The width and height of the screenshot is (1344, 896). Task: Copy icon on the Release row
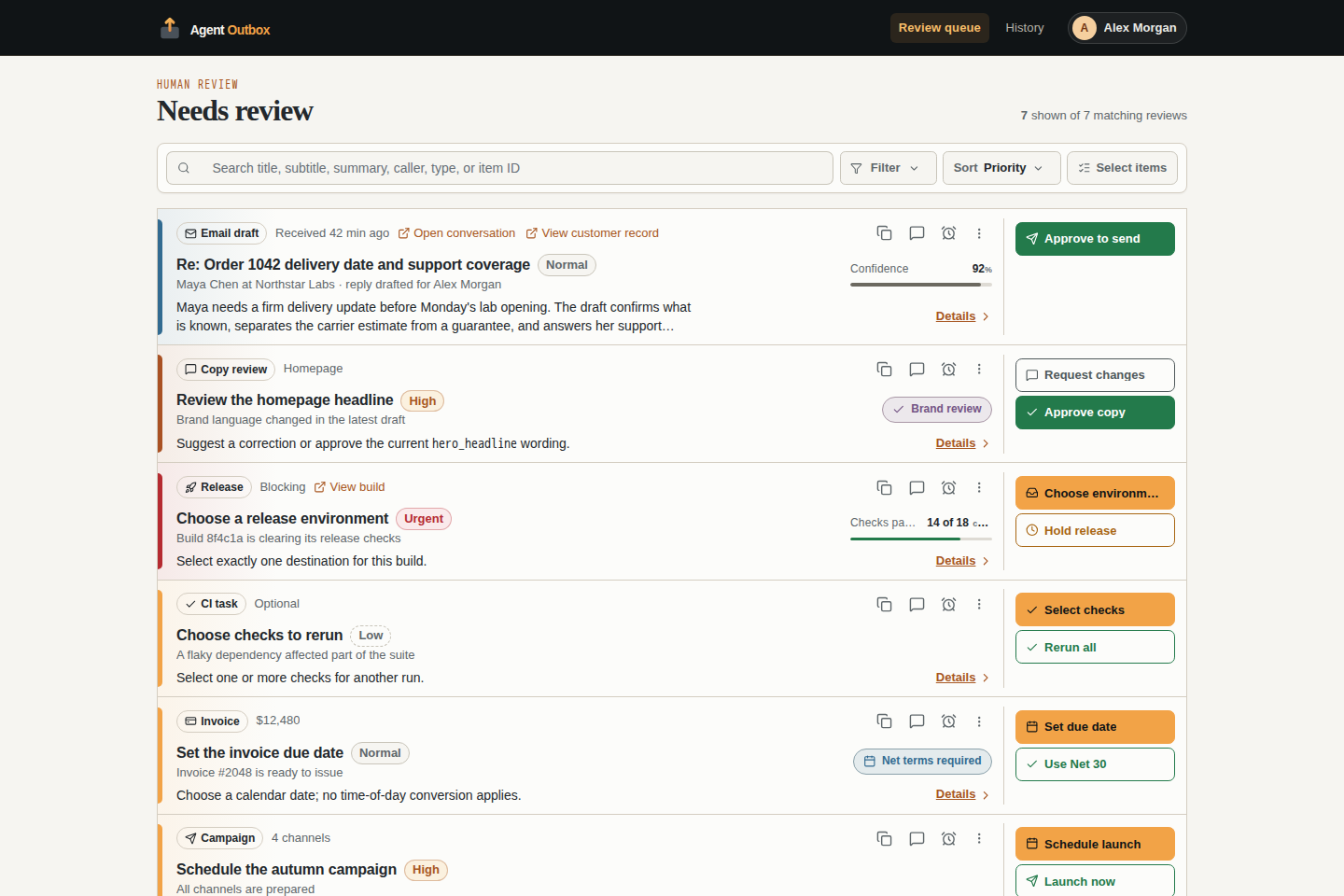point(884,487)
